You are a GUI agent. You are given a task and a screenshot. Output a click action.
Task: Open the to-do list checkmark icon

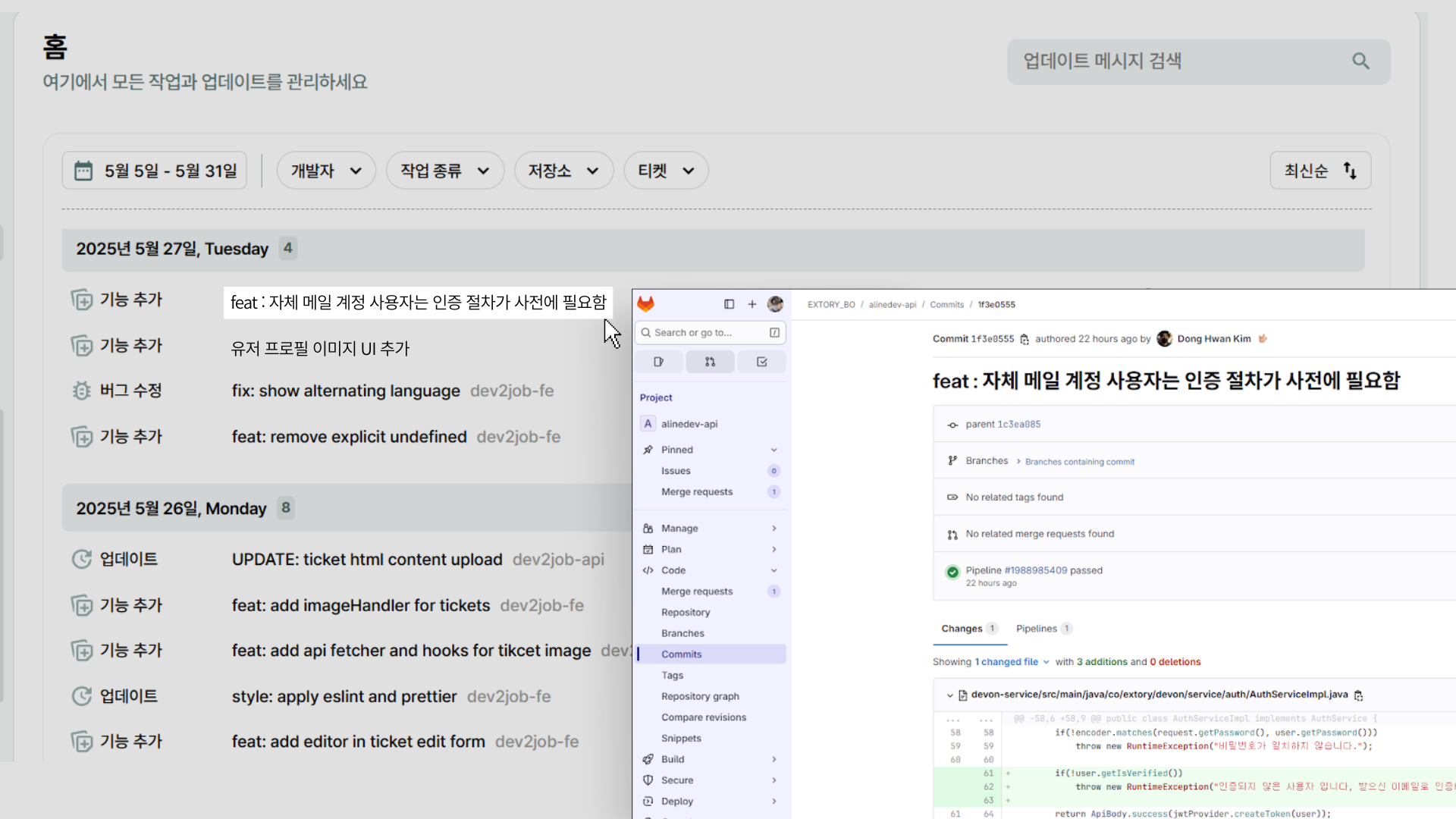(x=761, y=362)
